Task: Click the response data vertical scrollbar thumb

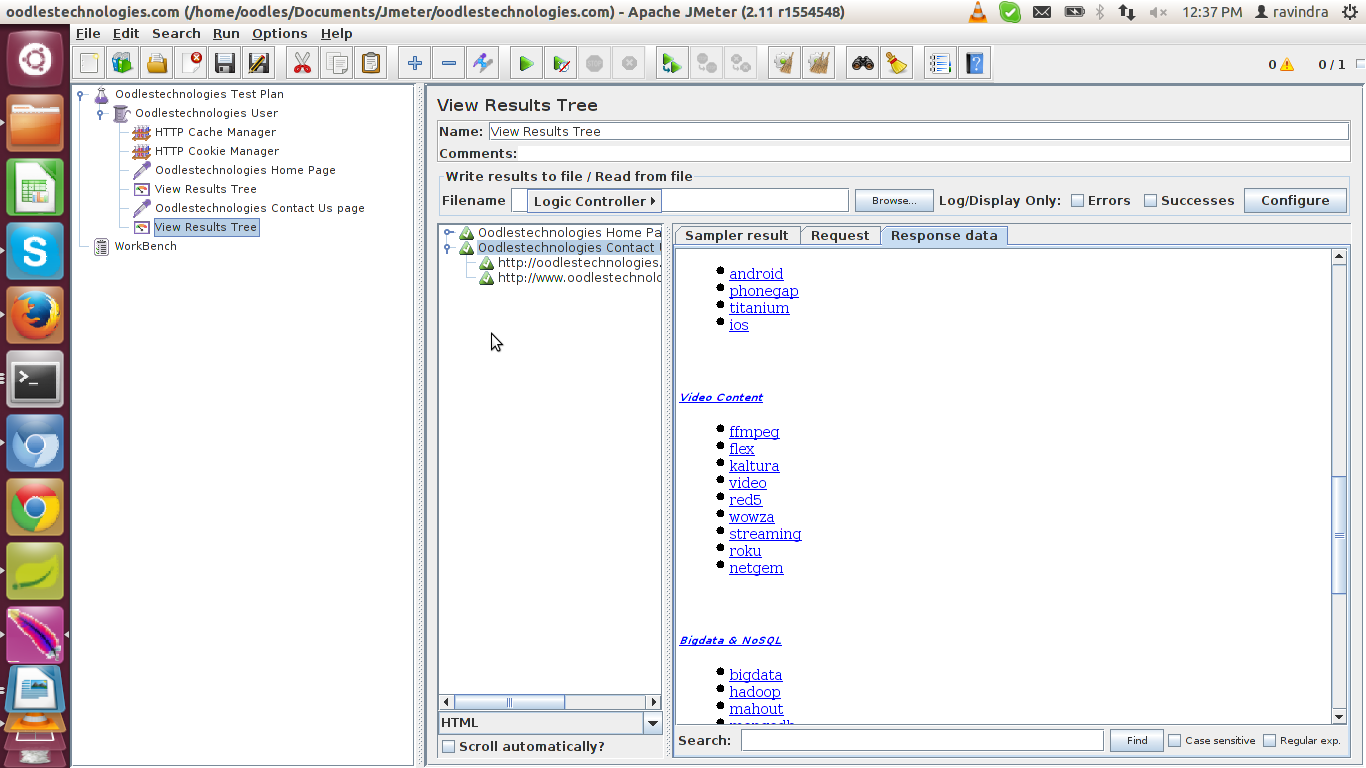Action: 1339,536
